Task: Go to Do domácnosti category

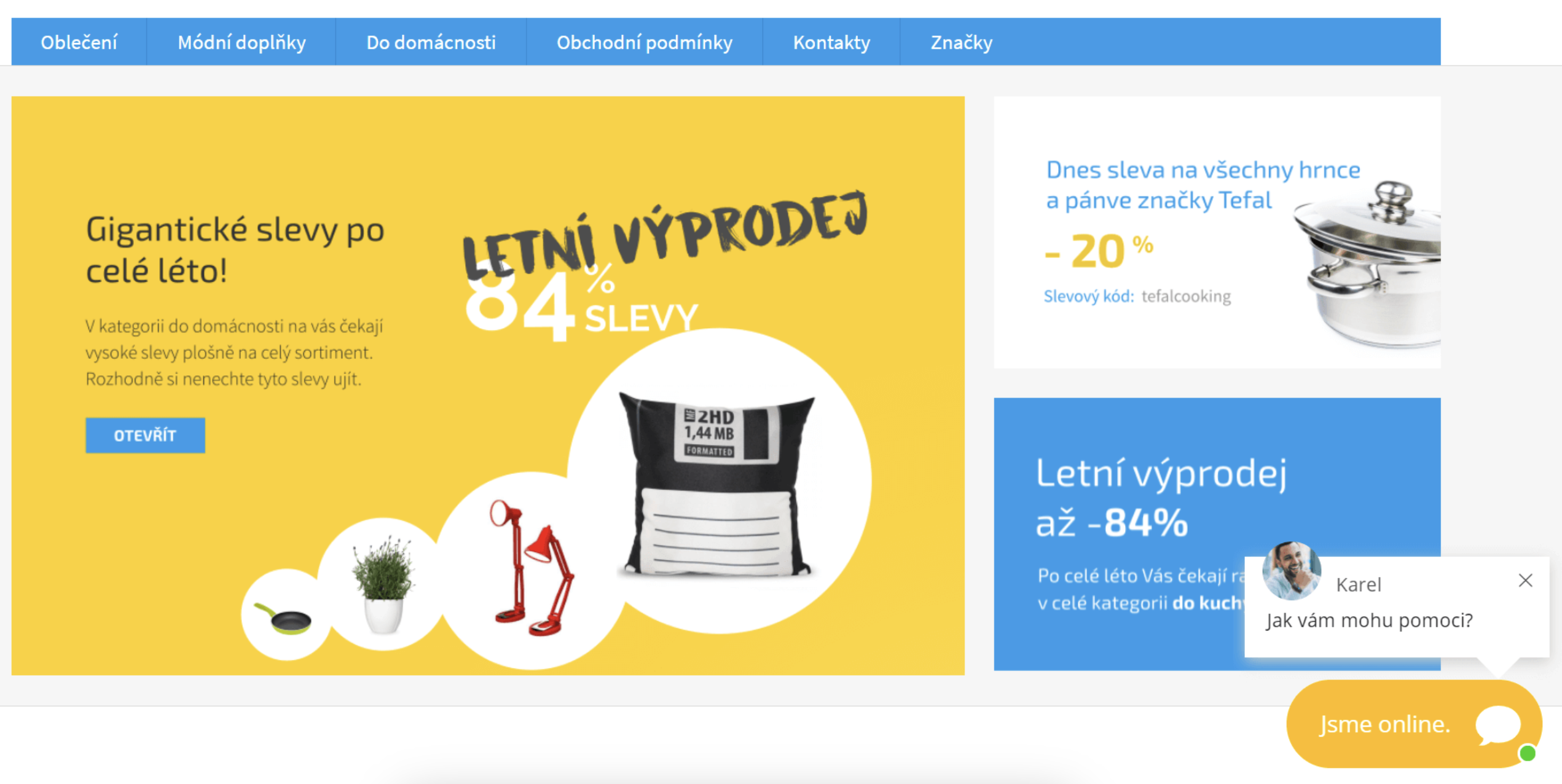Action: click(431, 42)
